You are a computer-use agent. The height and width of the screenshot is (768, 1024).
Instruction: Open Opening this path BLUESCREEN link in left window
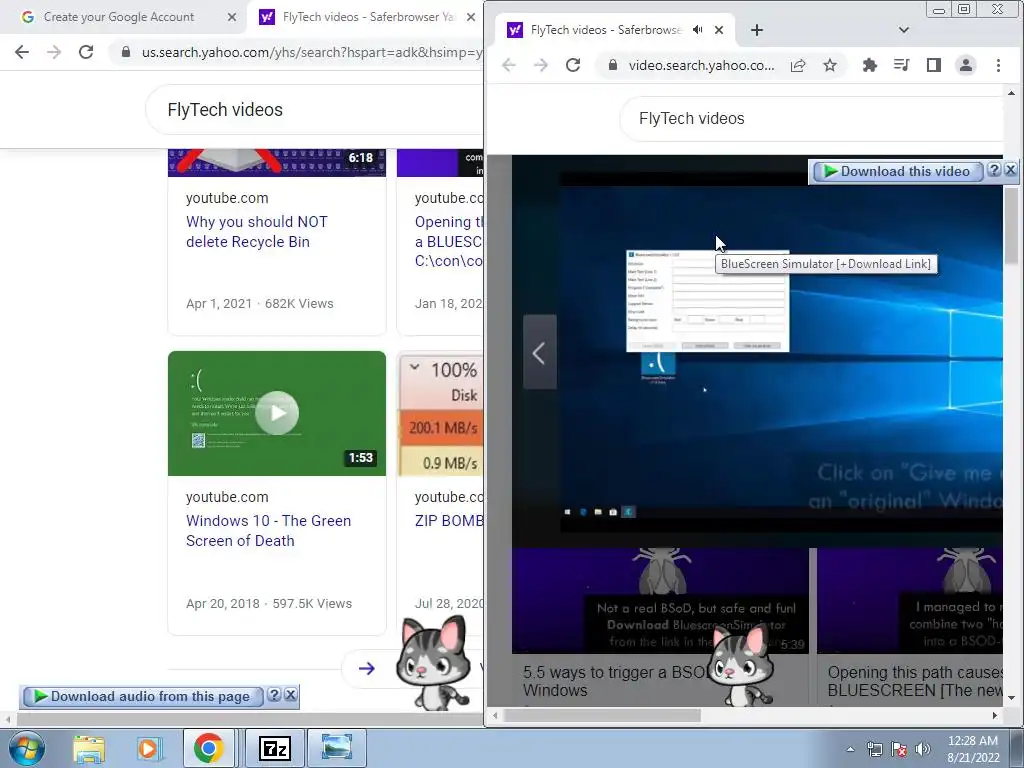pyautogui.click(x=449, y=242)
